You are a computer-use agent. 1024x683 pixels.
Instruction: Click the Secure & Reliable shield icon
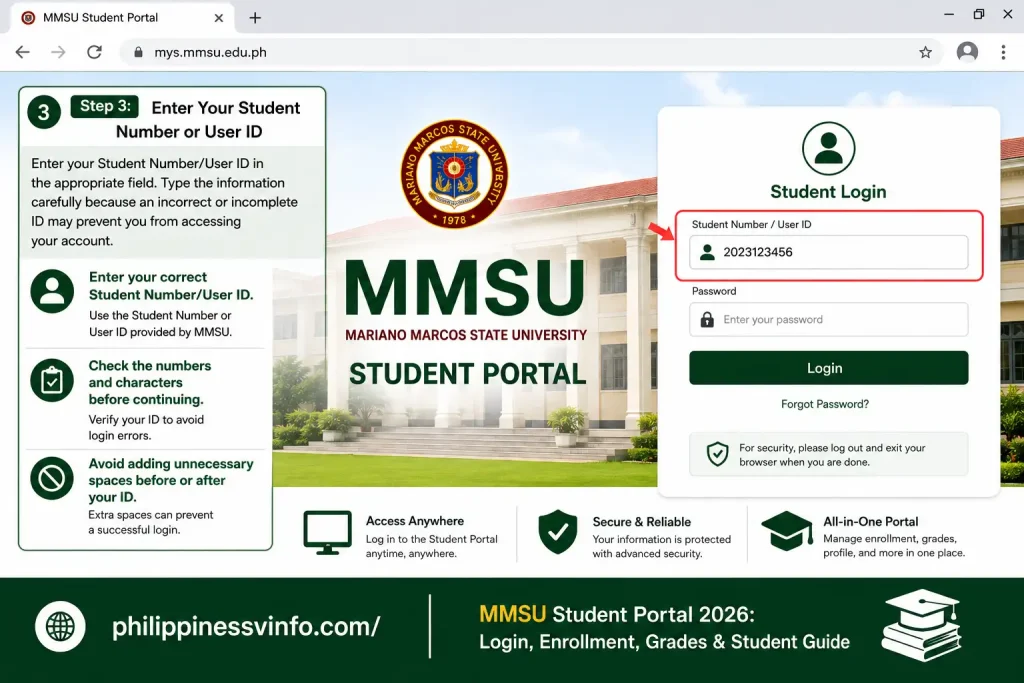[558, 532]
